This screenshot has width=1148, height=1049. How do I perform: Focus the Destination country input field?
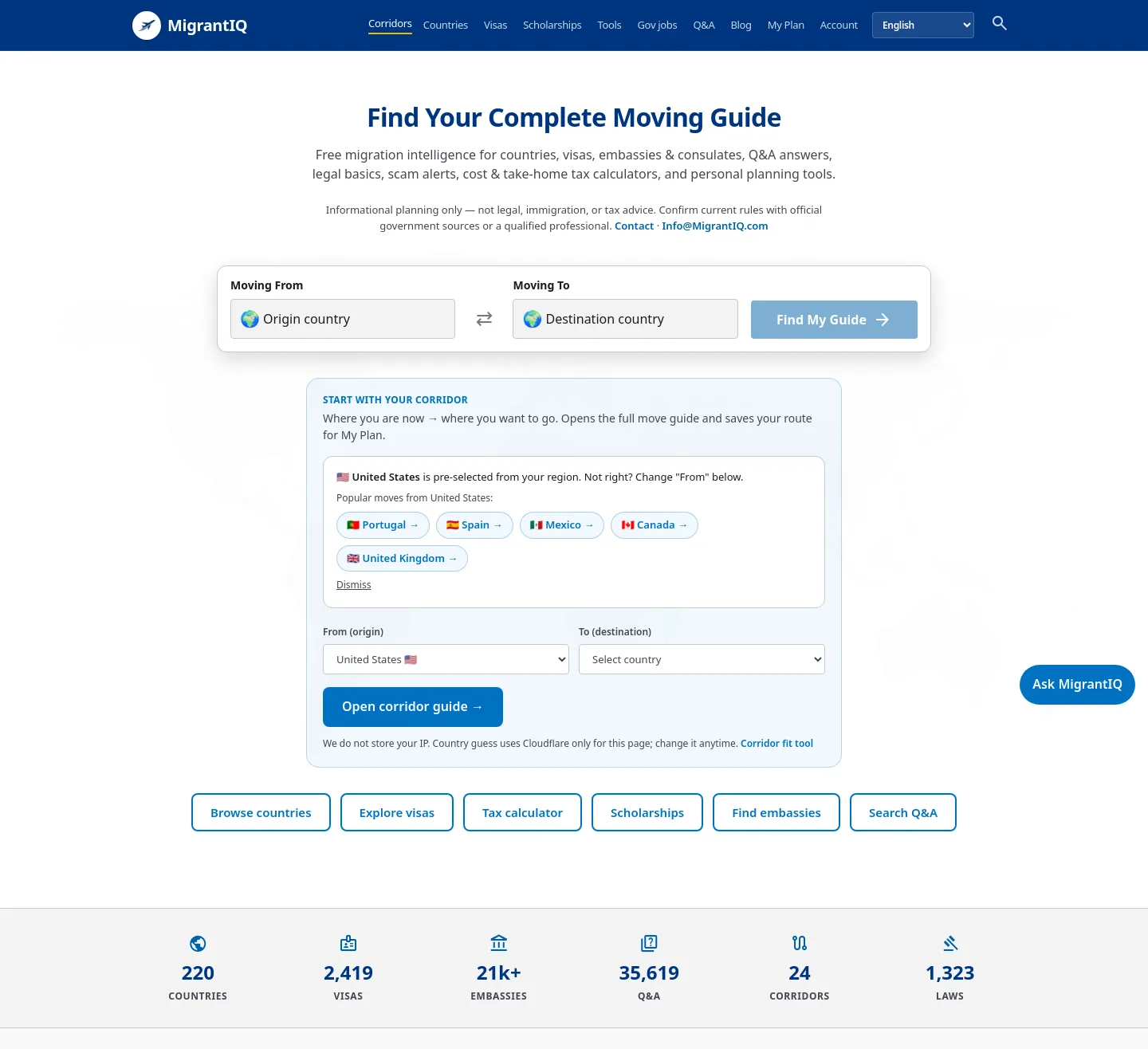[625, 319]
